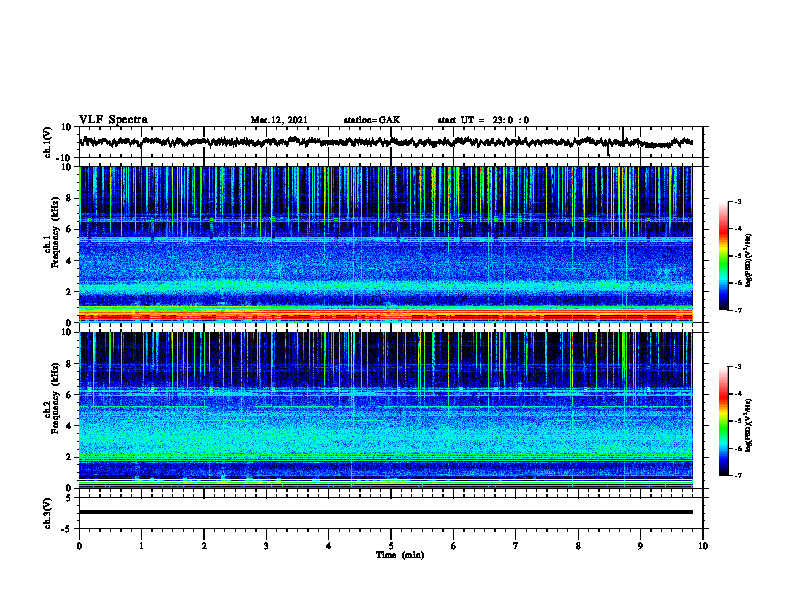Viewport: 792px width, 612px height.
Task: Click the "4" kHz tick of ch.1 spectrogram
Action: point(70,261)
